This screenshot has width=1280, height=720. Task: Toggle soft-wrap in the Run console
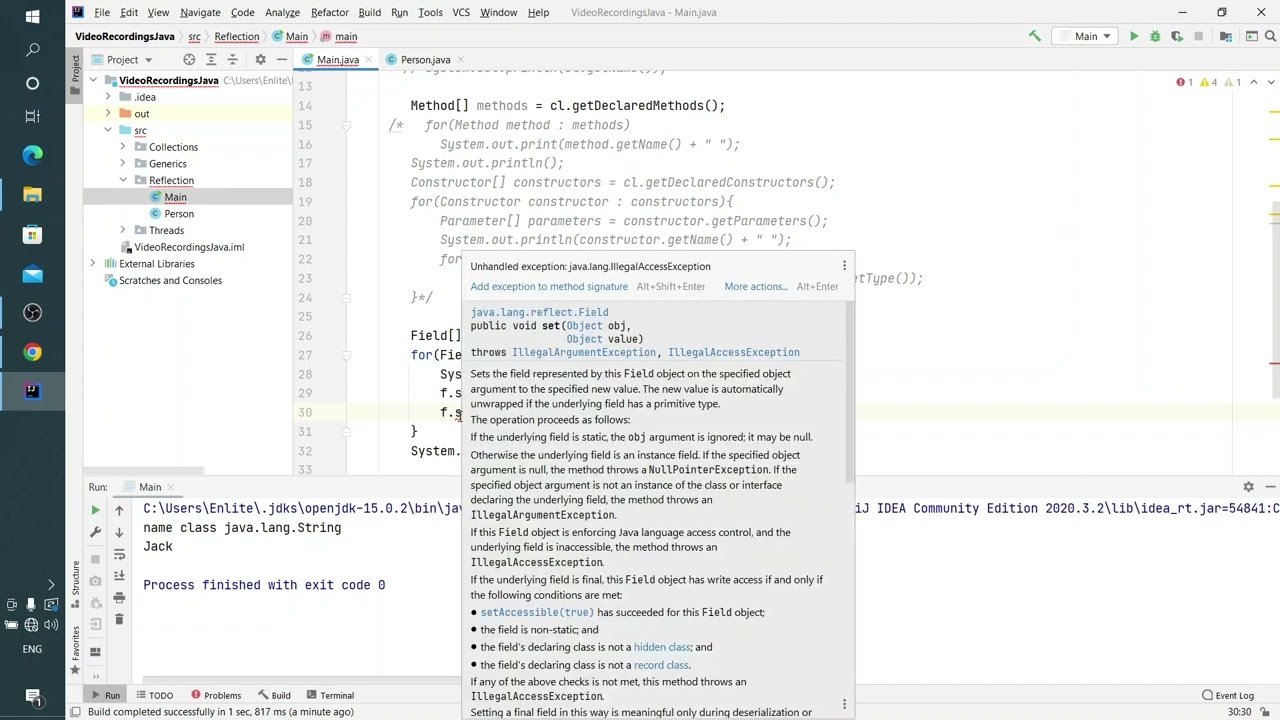119,554
